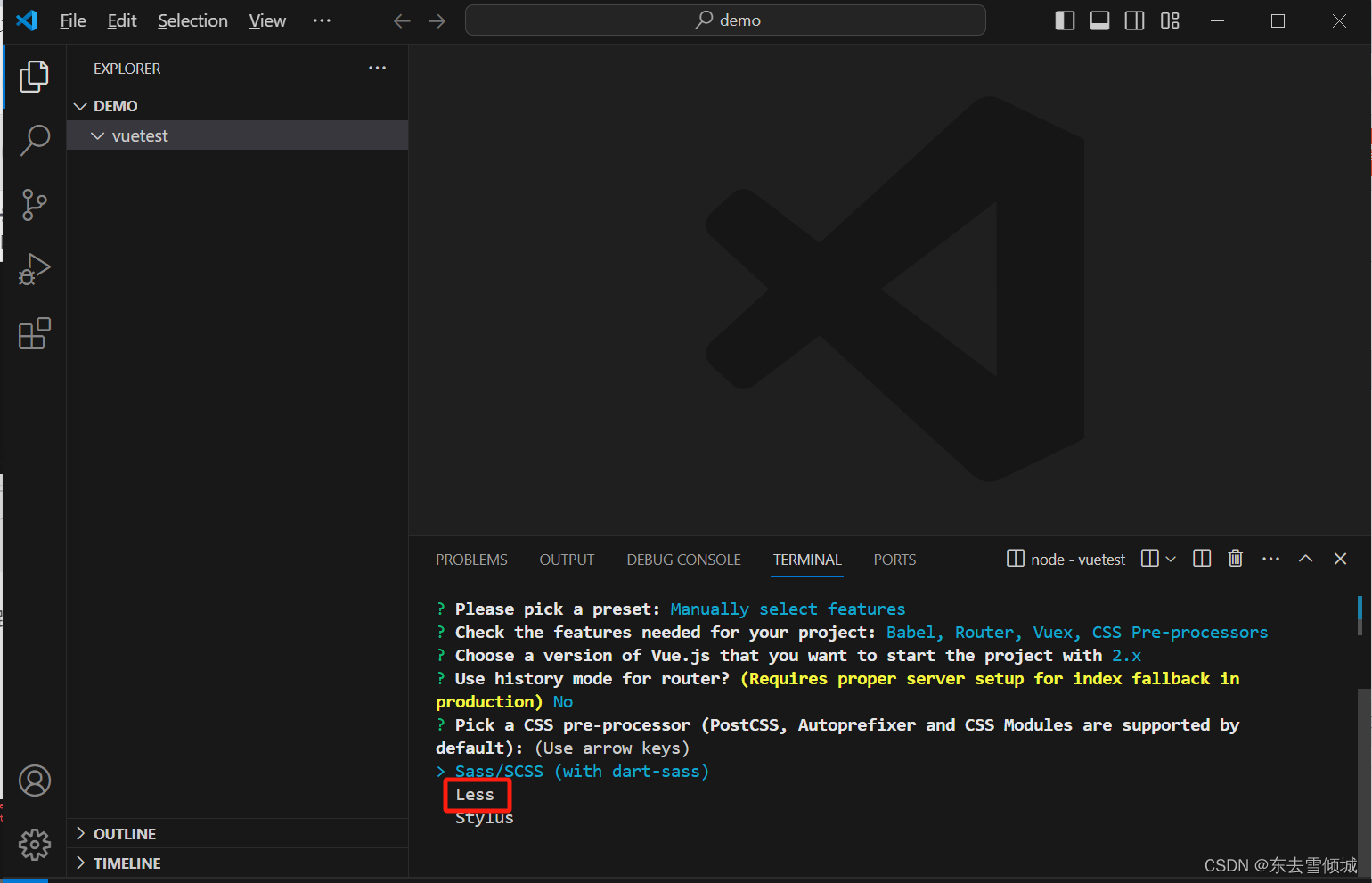Click the demo command center search box

click(725, 20)
